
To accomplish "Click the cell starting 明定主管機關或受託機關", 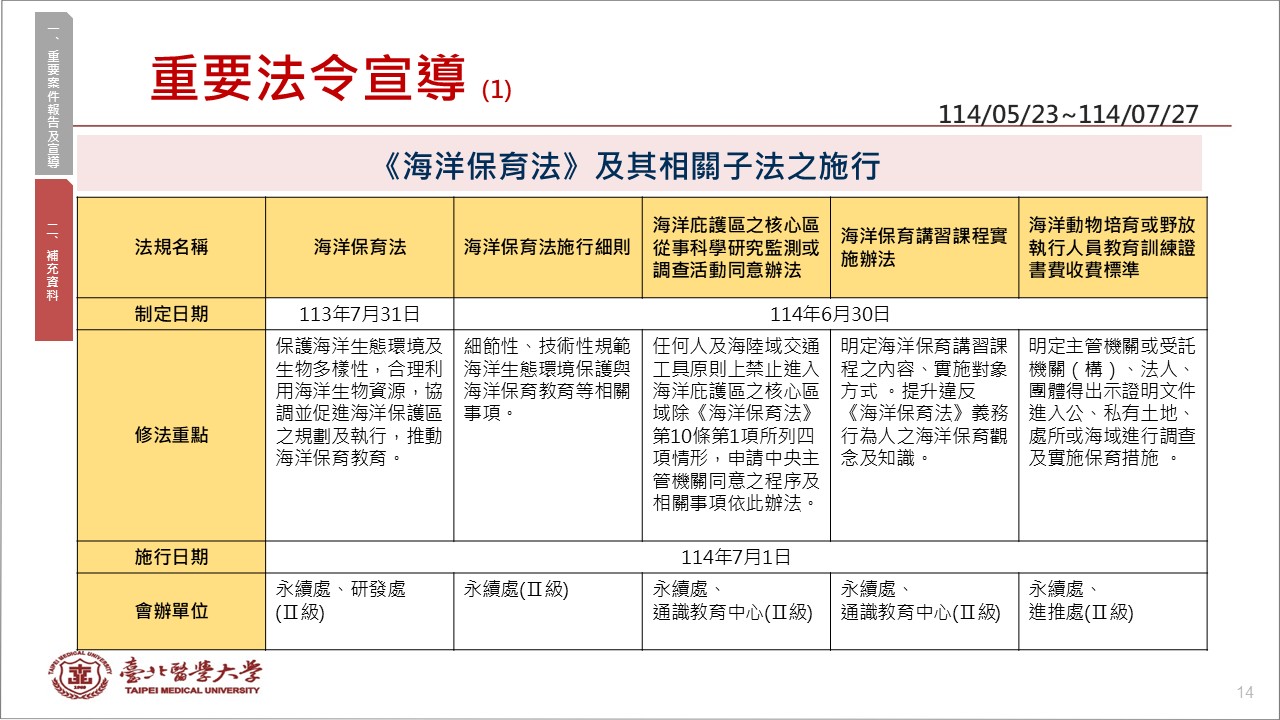I will [x=1113, y=435].
